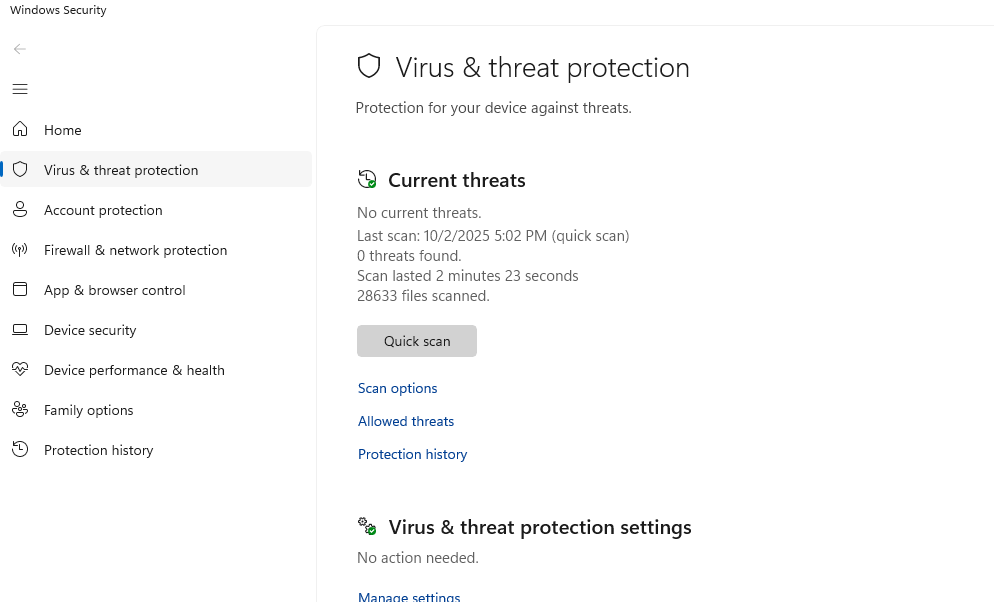Open the Scan options link

[398, 388]
